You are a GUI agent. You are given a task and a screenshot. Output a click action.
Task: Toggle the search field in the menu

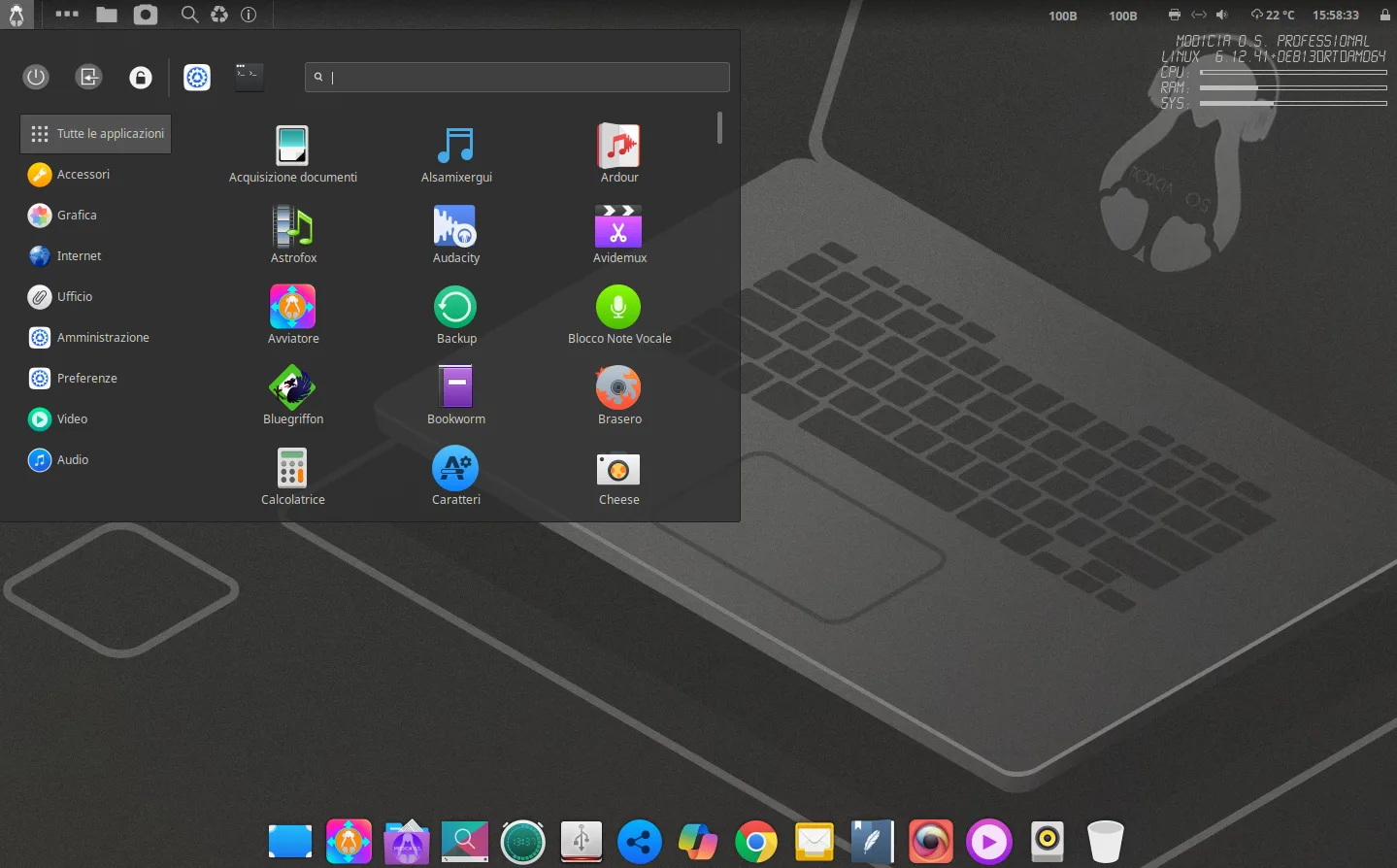tap(516, 77)
